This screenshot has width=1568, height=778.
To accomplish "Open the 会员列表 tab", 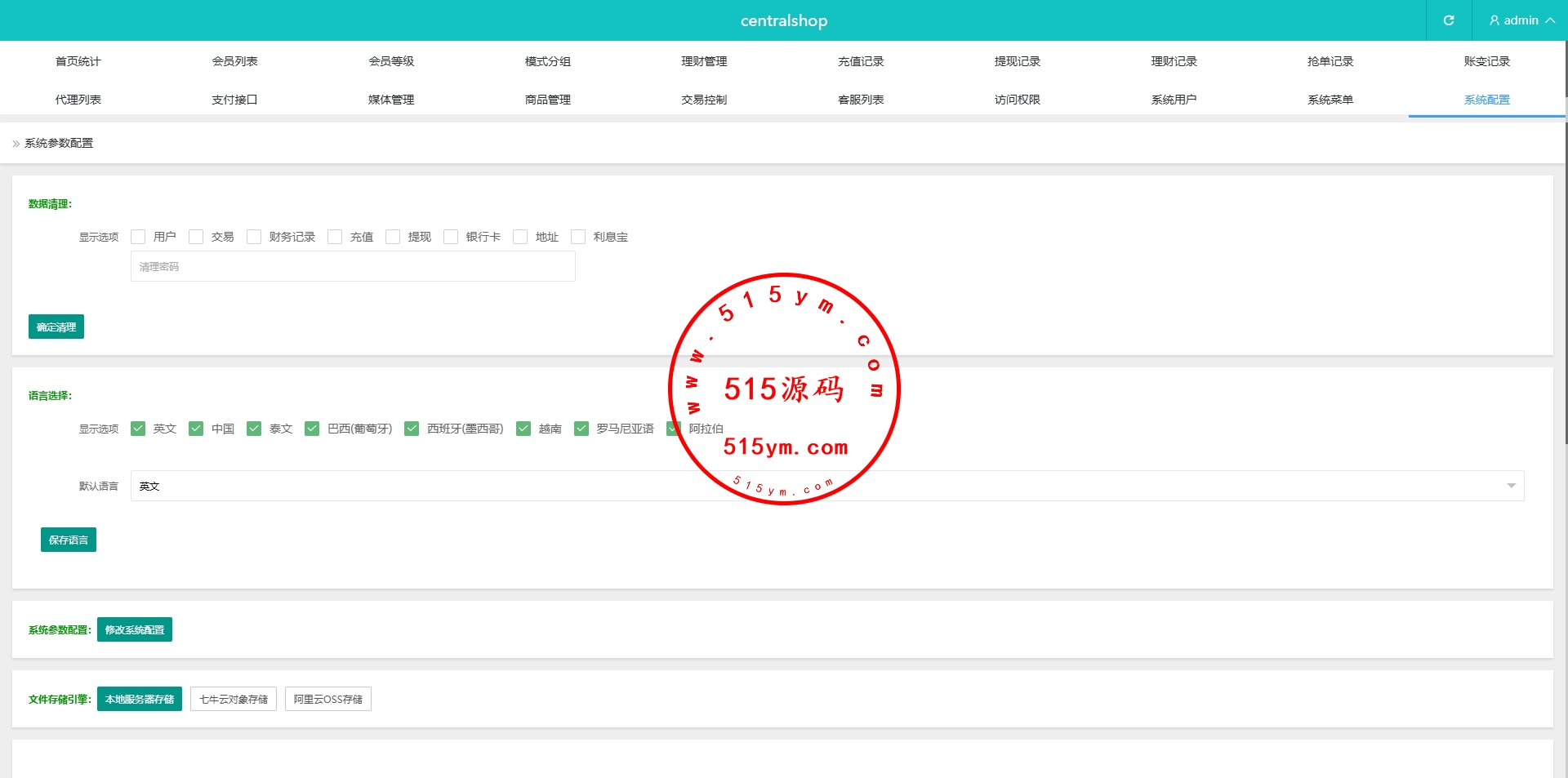I will tap(234, 61).
